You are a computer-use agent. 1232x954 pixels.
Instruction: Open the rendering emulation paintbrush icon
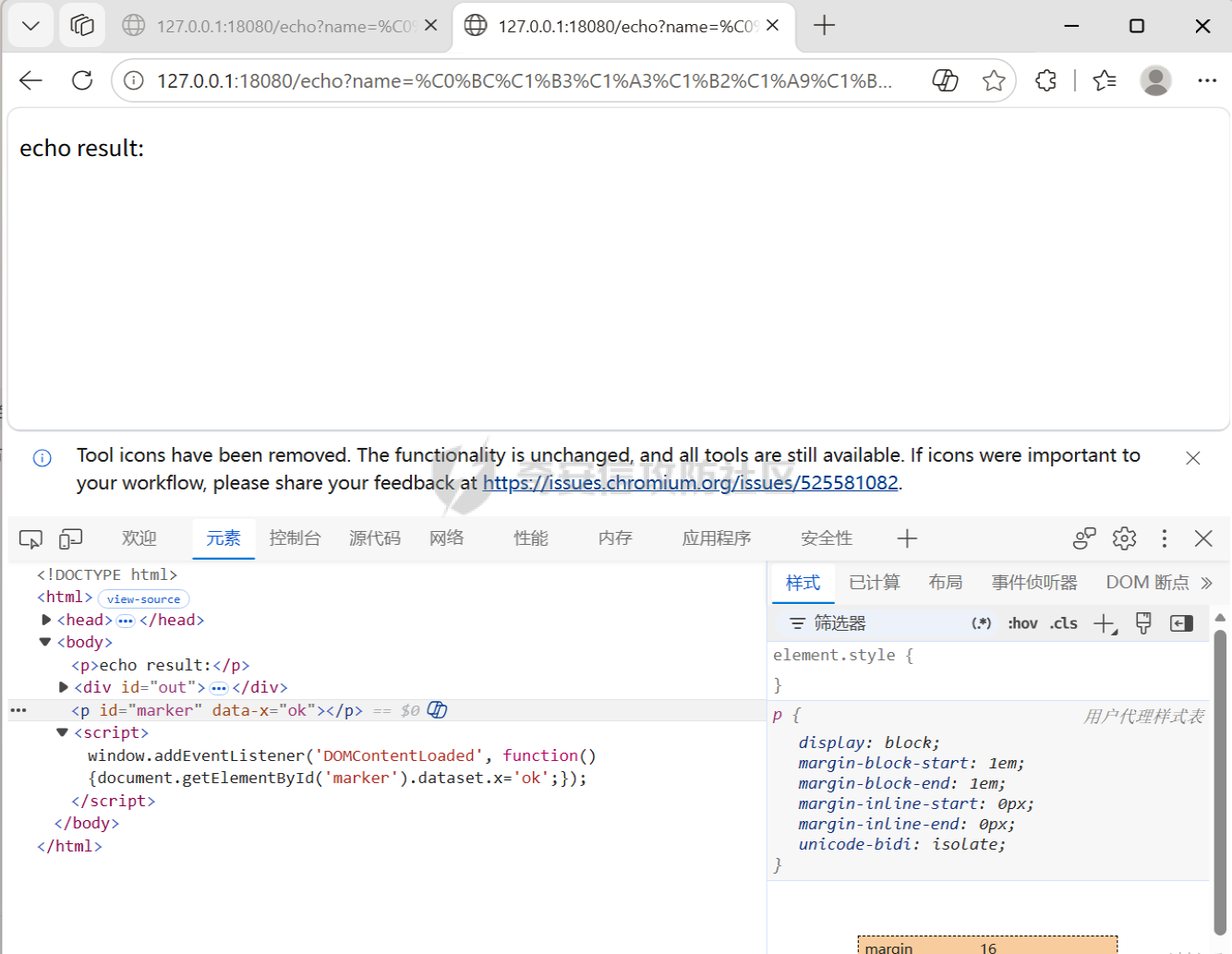1143,623
